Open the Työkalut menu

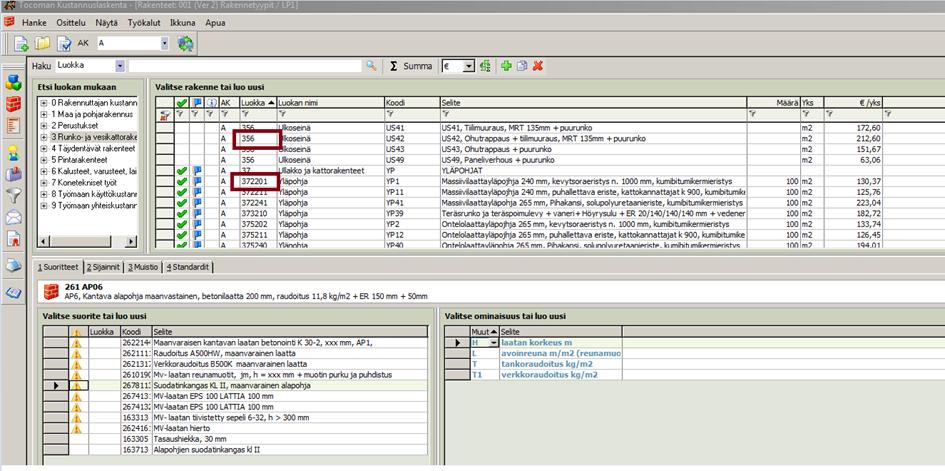point(144,23)
